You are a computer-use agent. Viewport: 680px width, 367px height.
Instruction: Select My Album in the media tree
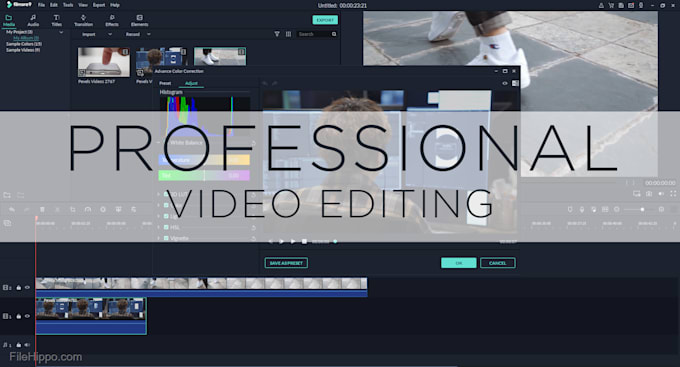pos(26,38)
